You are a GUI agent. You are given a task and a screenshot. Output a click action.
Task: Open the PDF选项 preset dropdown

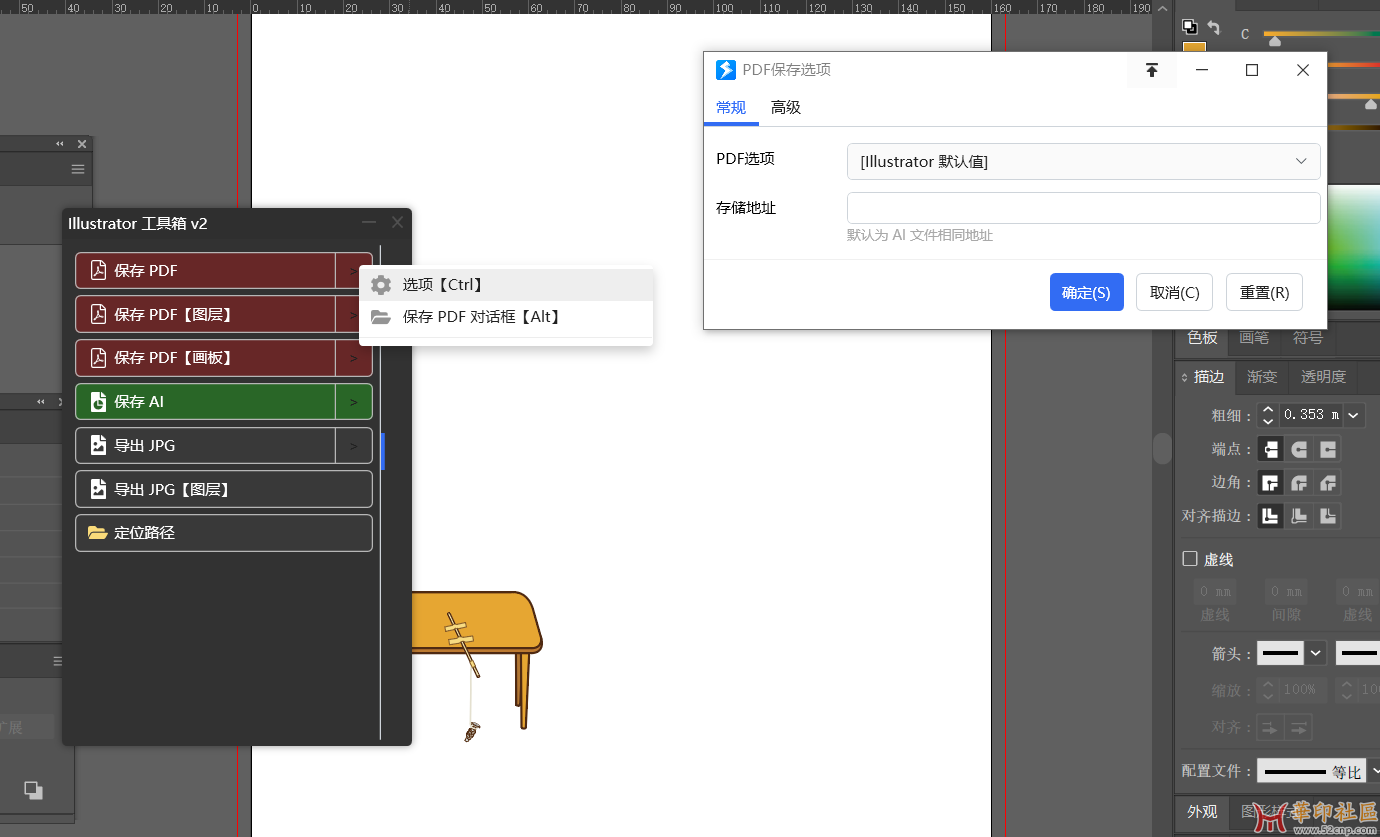coord(1083,162)
